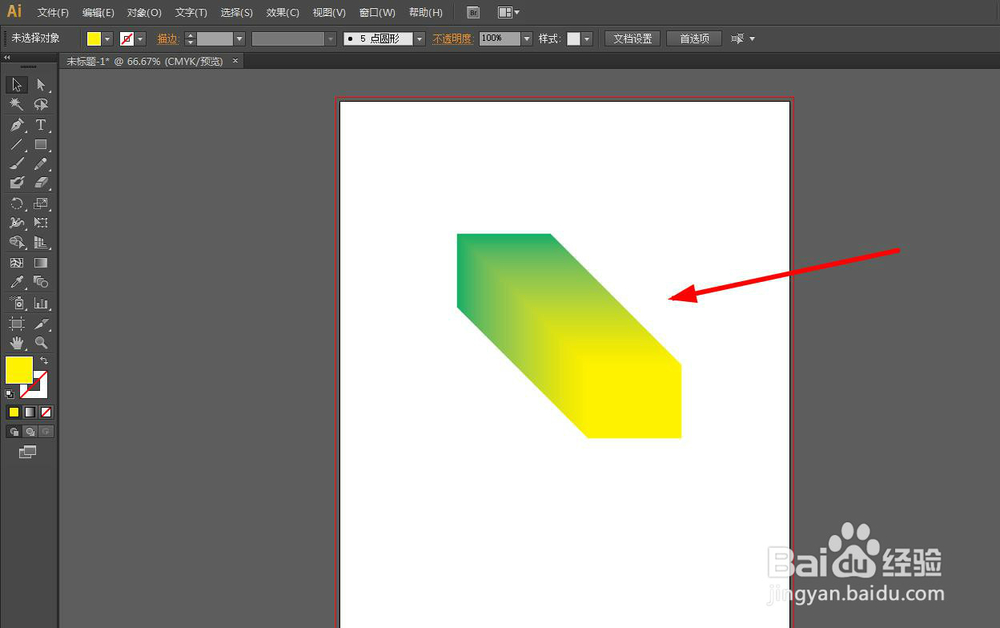Select the Blend tool
Viewport: 1000px width, 628px height.
(41, 282)
